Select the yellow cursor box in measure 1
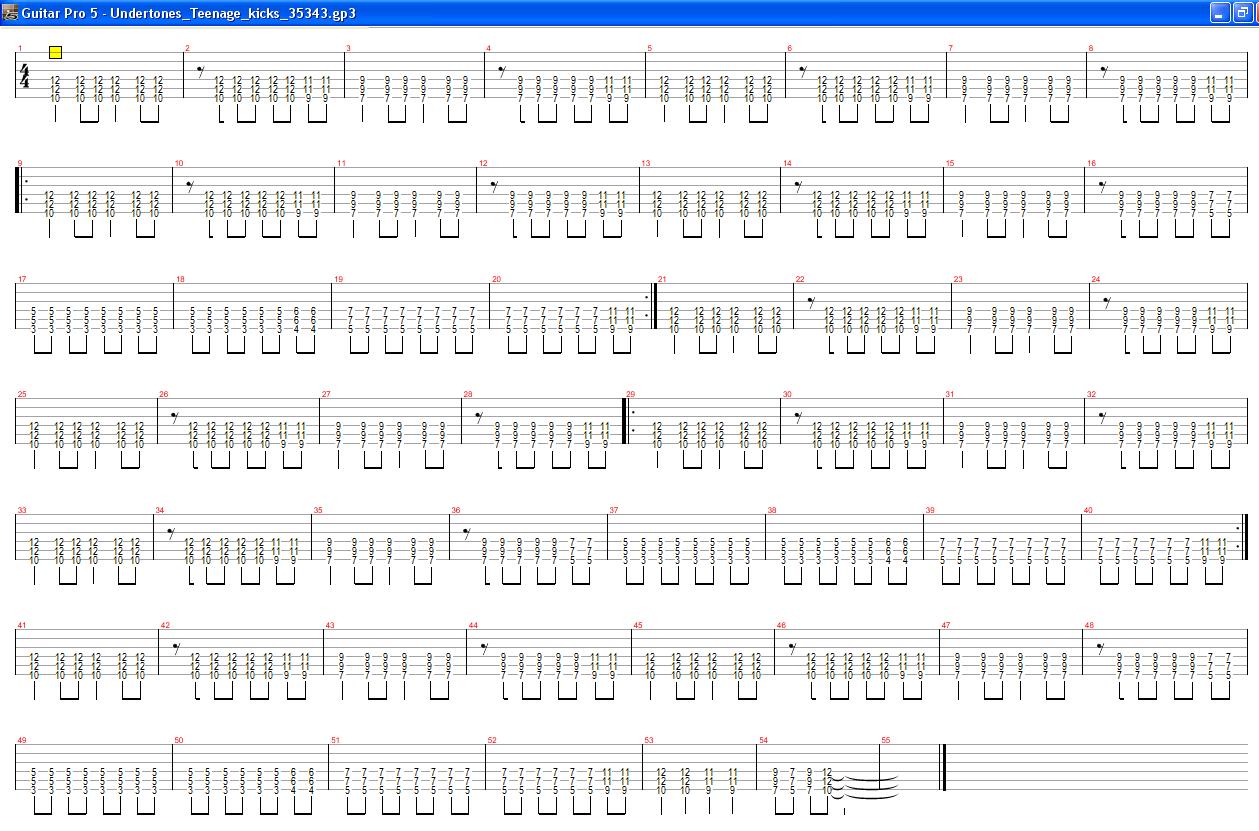Screen dimensions: 1259x831 pyautogui.click(x=55, y=52)
